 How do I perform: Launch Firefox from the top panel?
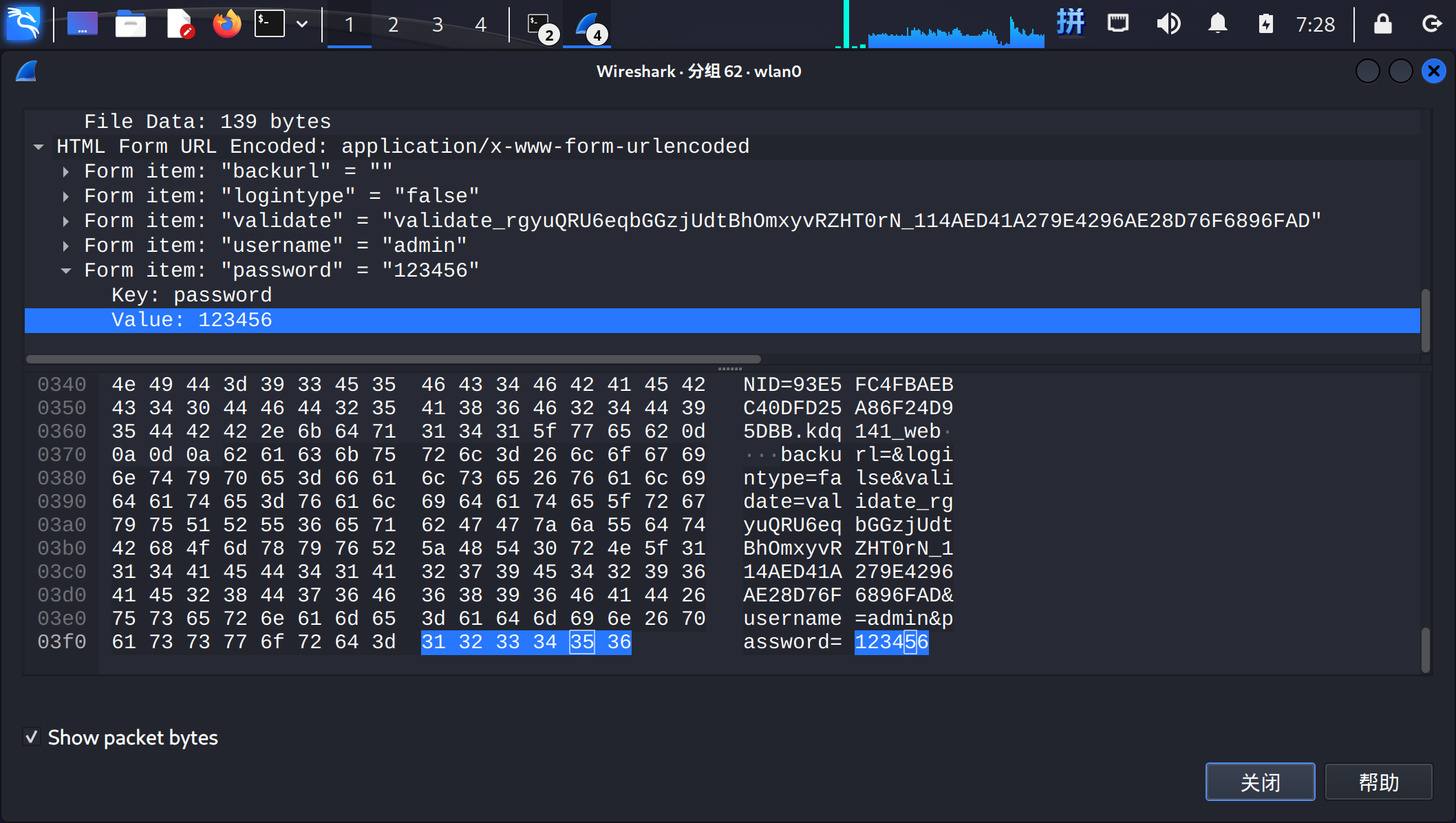pos(226,24)
